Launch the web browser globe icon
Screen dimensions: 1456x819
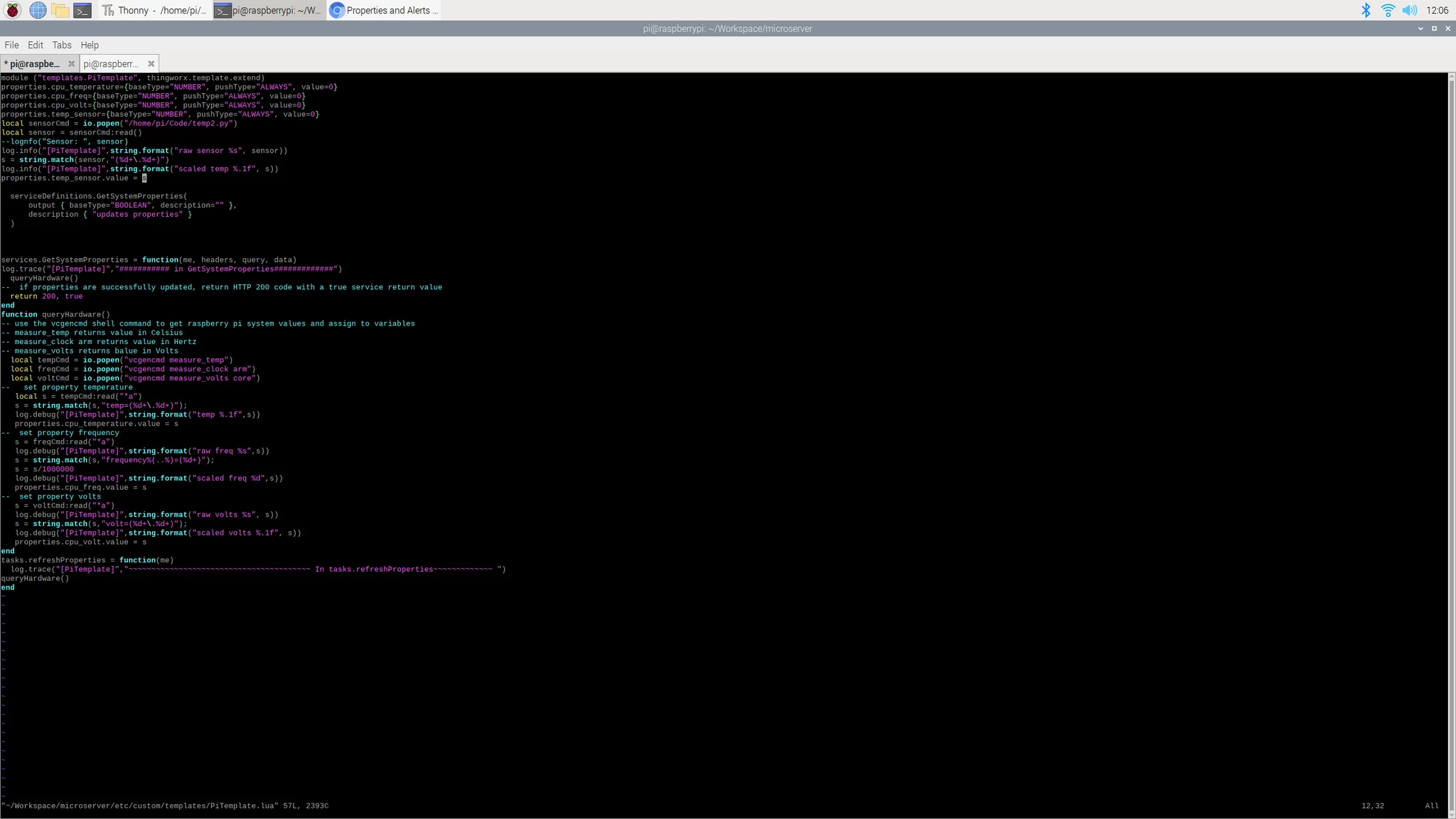coord(38,10)
